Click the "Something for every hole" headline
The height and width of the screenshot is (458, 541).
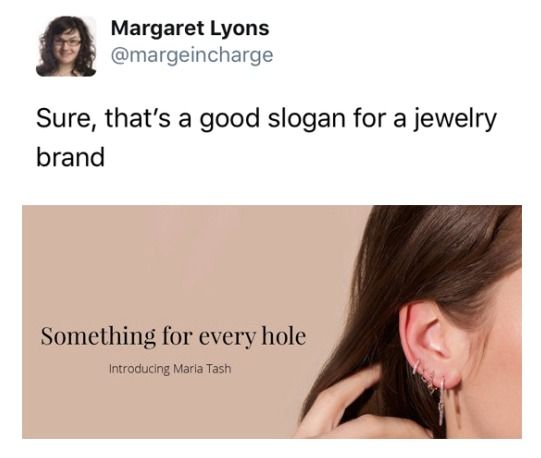(x=173, y=336)
